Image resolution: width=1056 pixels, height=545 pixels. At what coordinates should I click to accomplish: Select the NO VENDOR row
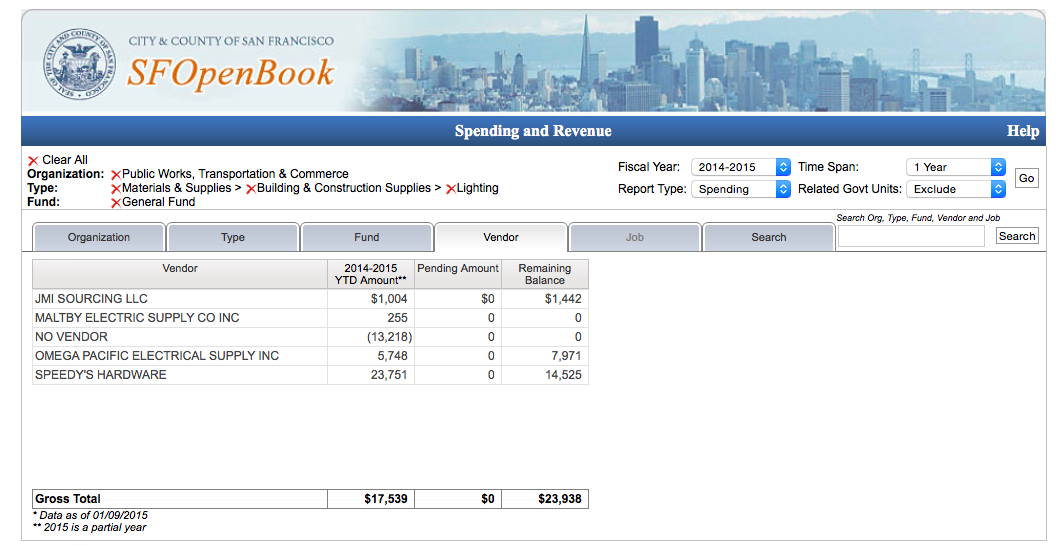coord(310,337)
